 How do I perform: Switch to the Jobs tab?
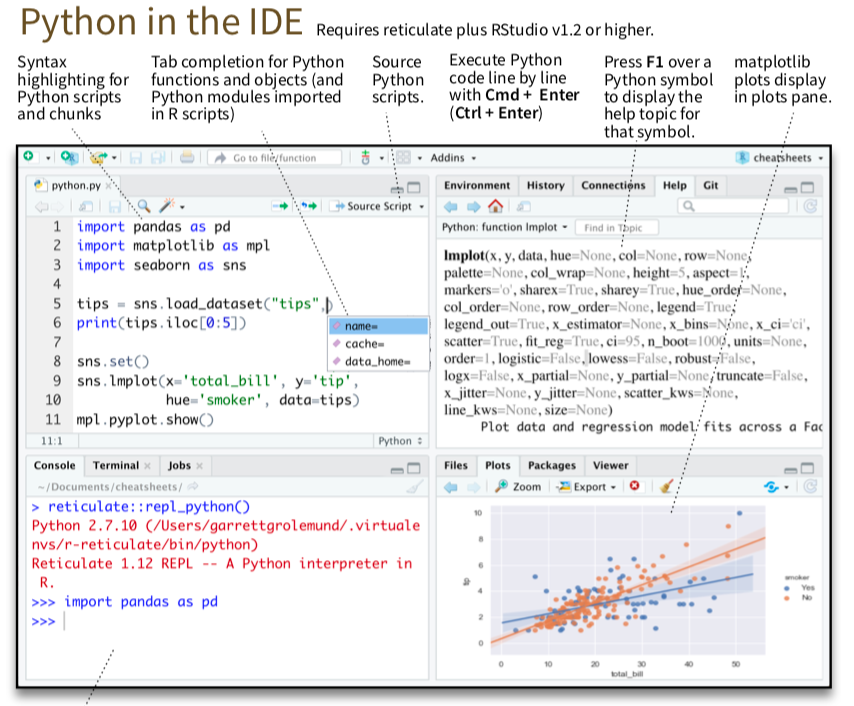[179, 466]
